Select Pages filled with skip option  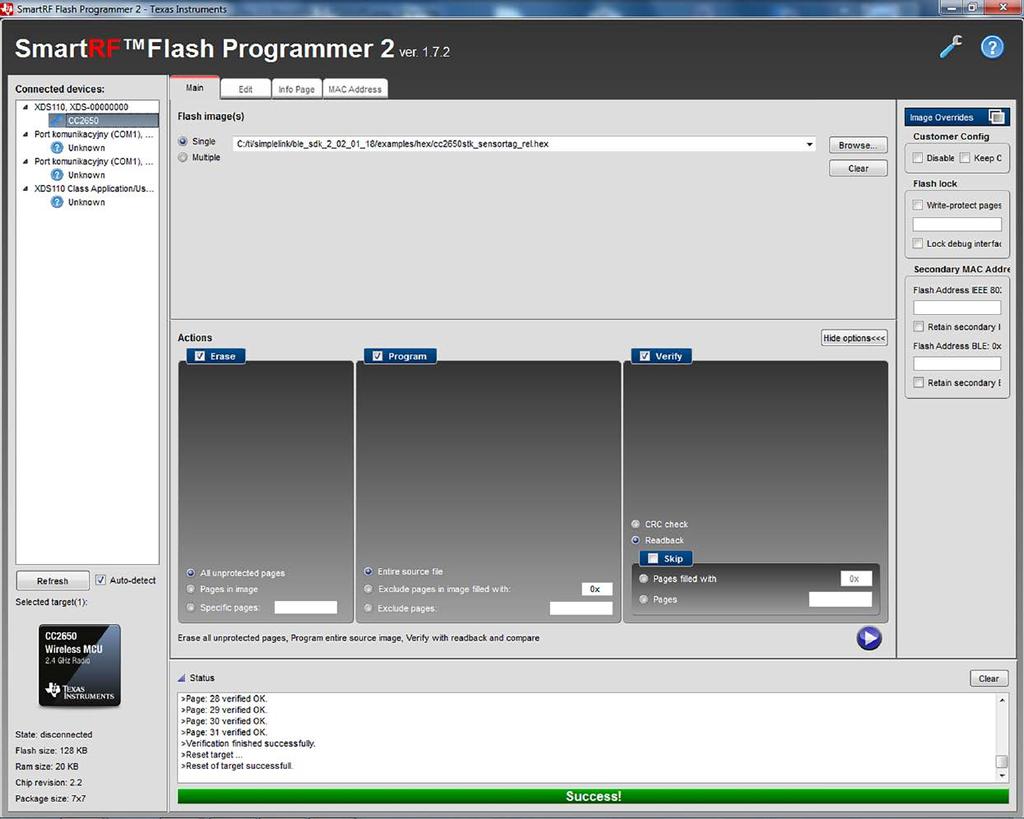[x=643, y=579]
